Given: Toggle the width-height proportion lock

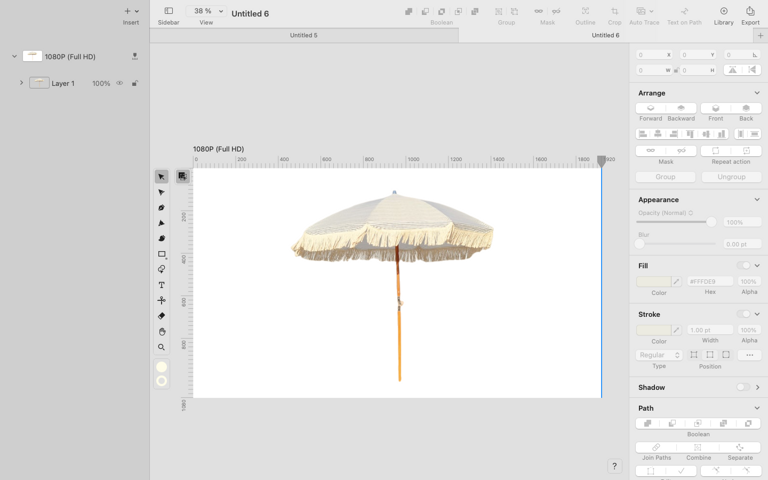Looking at the screenshot, I should (676, 70).
